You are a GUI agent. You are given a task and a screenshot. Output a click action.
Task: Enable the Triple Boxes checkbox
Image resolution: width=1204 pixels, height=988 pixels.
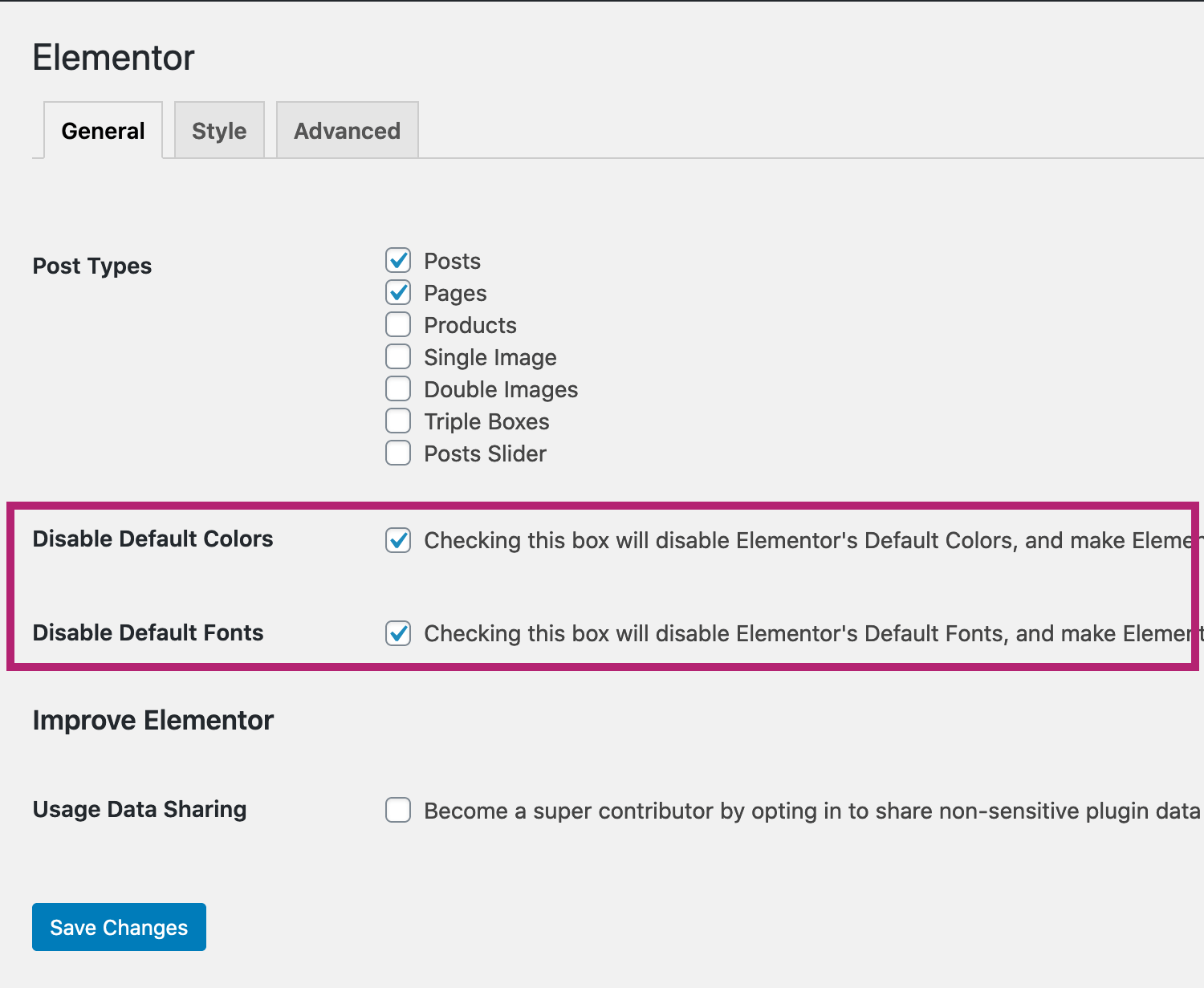pyautogui.click(x=398, y=421)
